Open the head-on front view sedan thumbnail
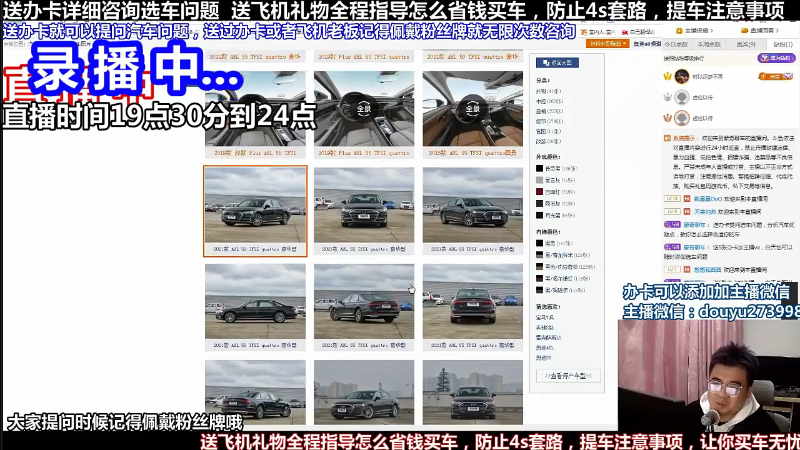Screen dimensions: 800x450 tap(364, 206)
